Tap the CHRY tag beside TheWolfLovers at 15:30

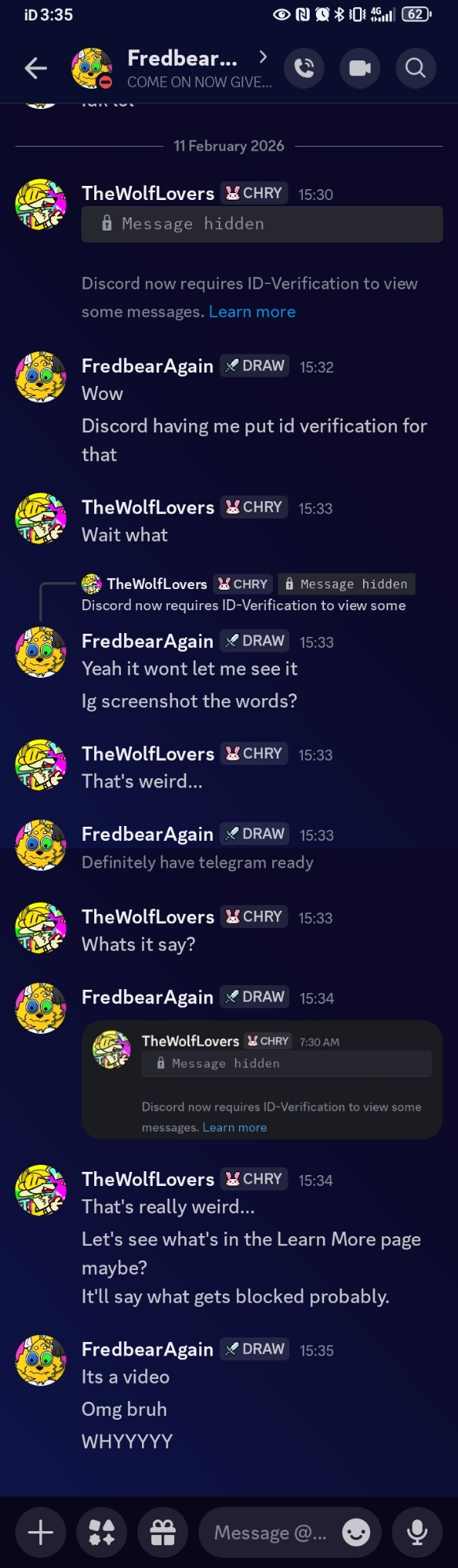pos(254,193)
